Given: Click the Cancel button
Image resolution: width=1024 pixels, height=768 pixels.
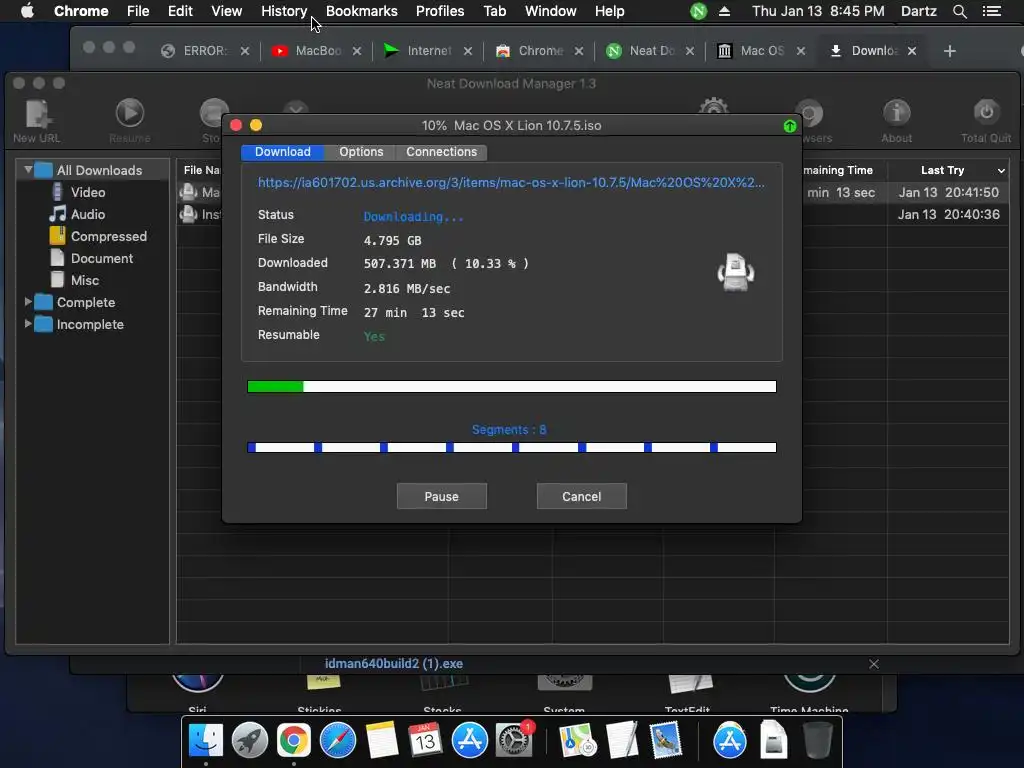Looking at the screenshot, I should 581,496.
